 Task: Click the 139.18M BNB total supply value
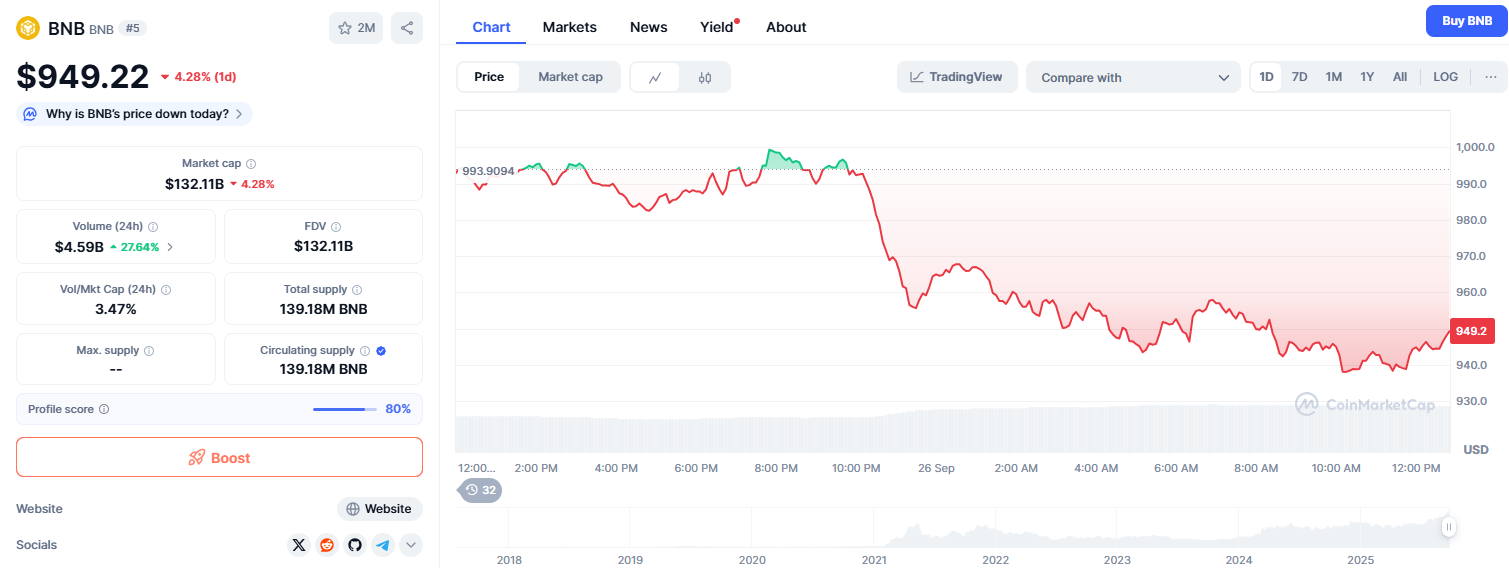click(x=323, y=309)
